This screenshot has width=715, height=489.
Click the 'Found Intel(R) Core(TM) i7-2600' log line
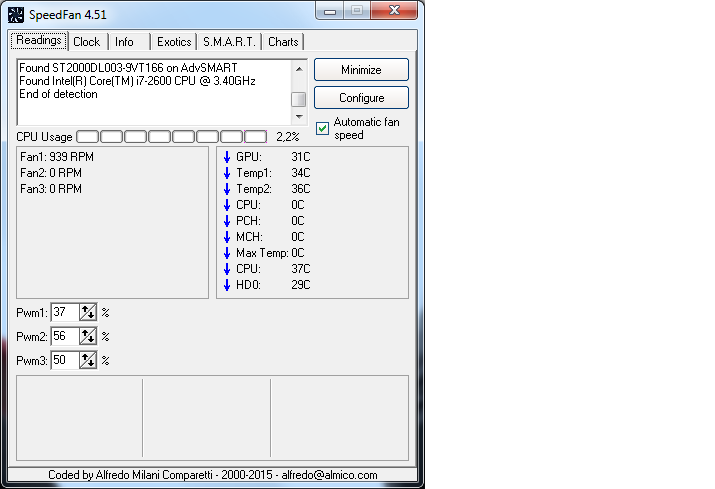point(137,81)
